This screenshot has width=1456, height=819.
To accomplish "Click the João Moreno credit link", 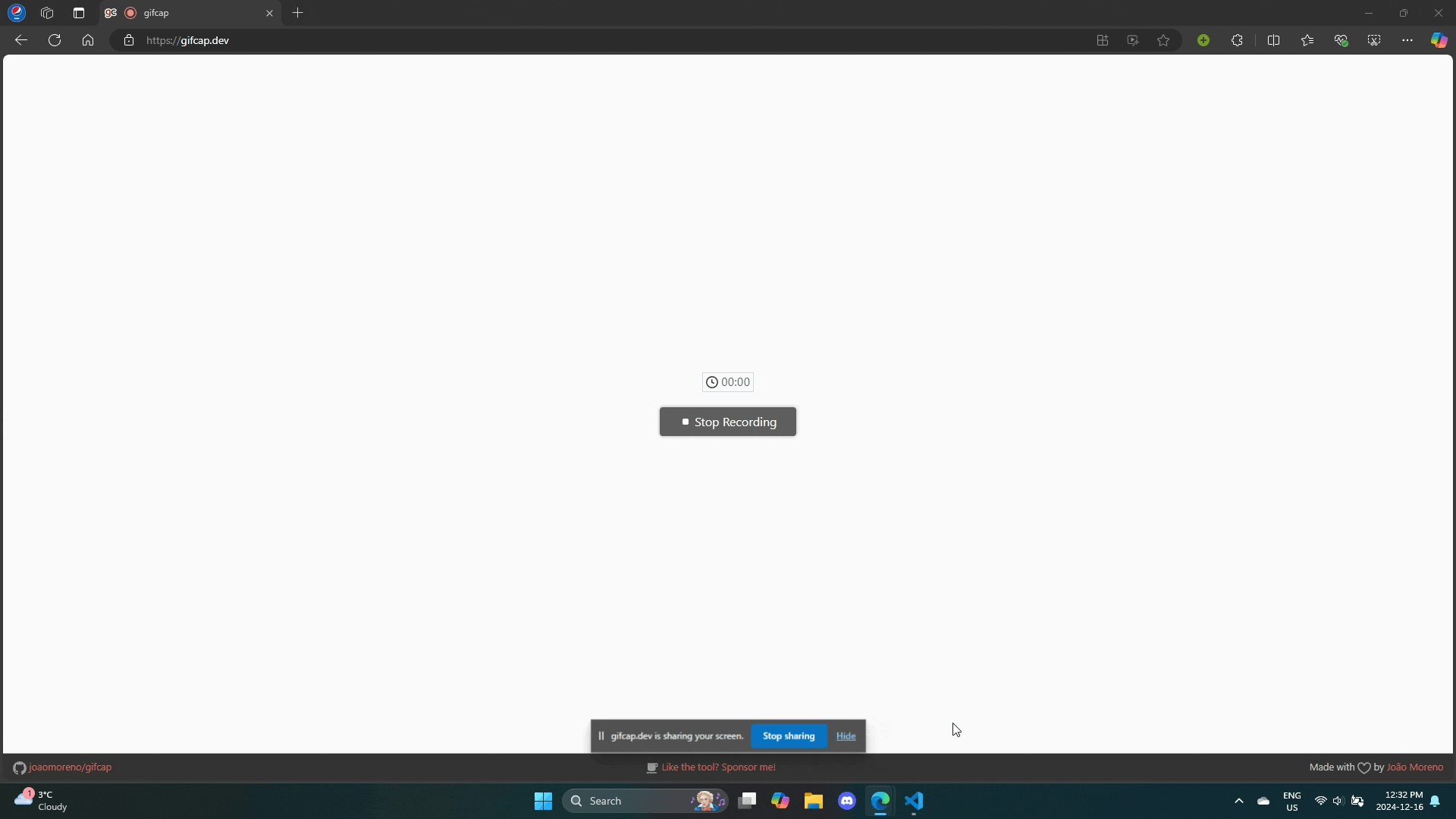I will pyautogui.click(x=1415, y=767).
